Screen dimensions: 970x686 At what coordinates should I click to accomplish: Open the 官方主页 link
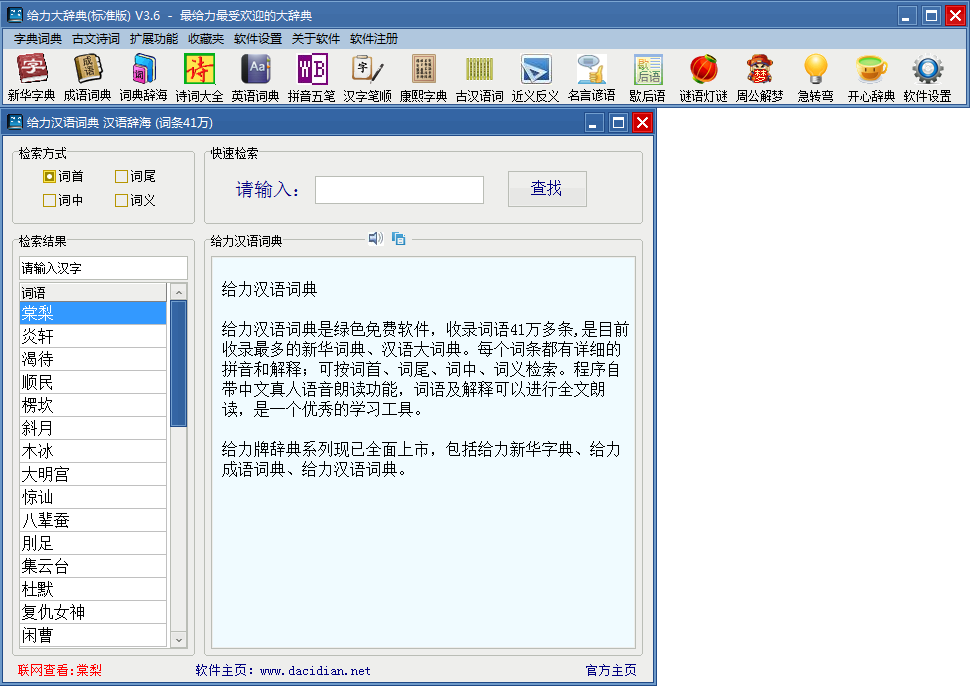pos(610,670)
